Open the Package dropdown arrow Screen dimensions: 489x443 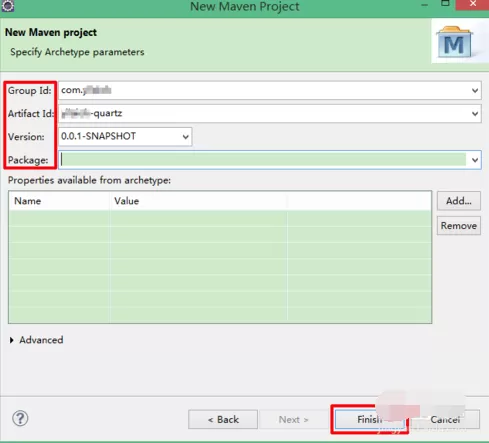(x=475, y=160)
